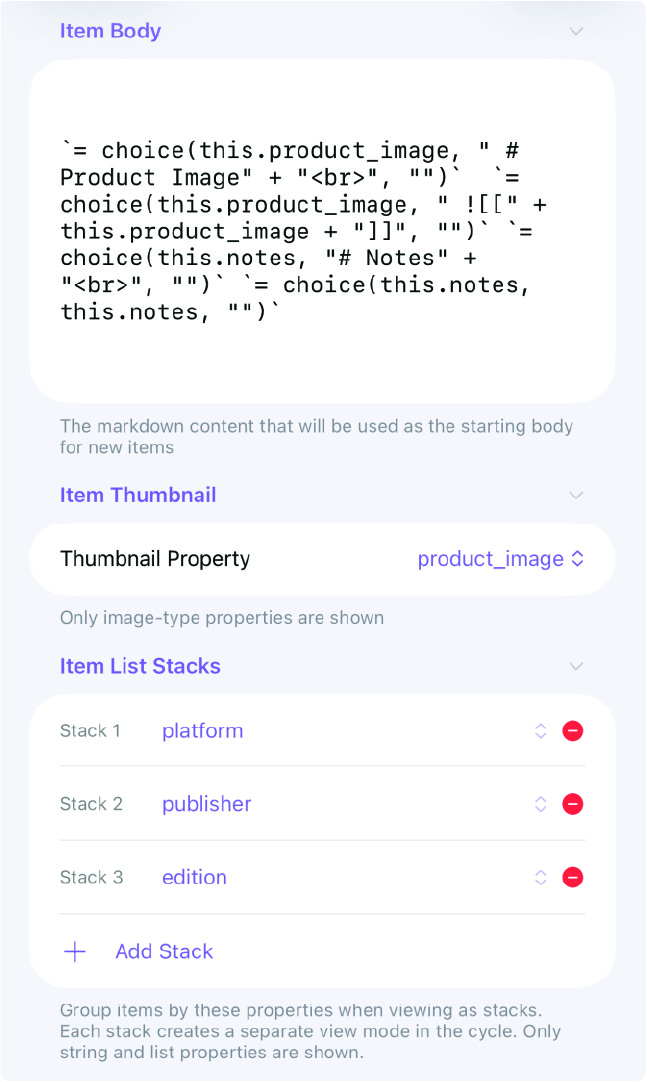Click the stepper arrows beside product_image

coord(578,559)
